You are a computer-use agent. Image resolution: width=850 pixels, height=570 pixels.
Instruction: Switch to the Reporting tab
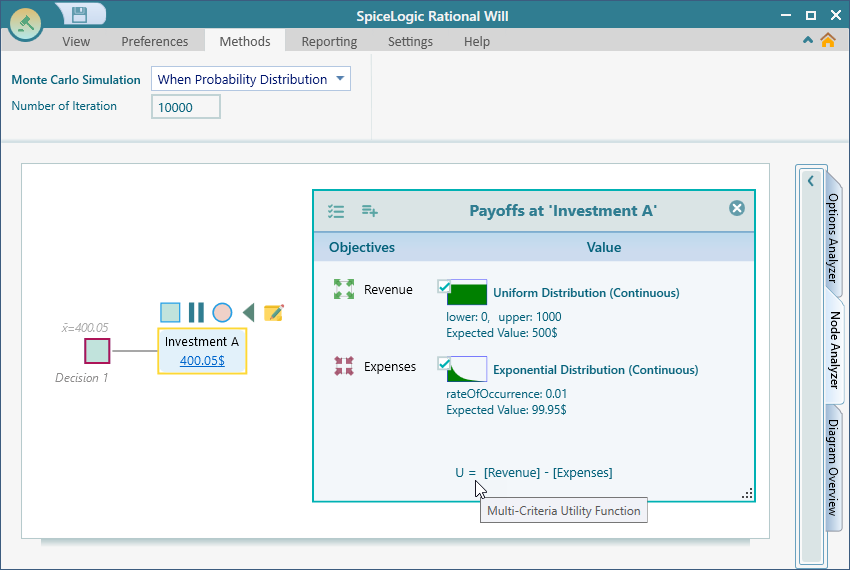pyautogui.click(x=329, y=41)
